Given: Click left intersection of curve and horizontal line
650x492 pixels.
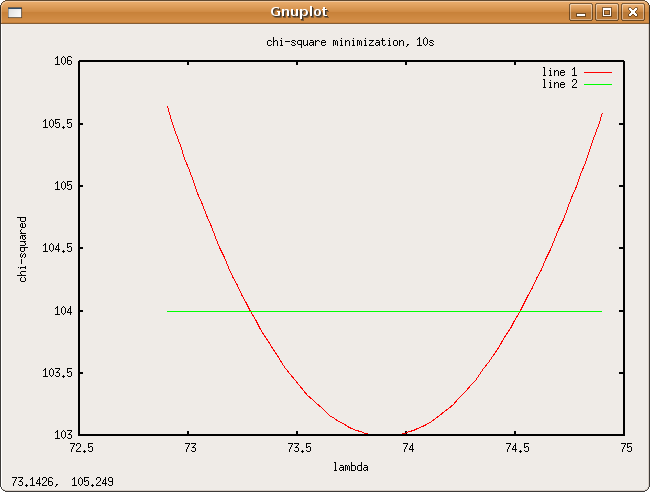Looking at the screenshot, I should (249, 311).
